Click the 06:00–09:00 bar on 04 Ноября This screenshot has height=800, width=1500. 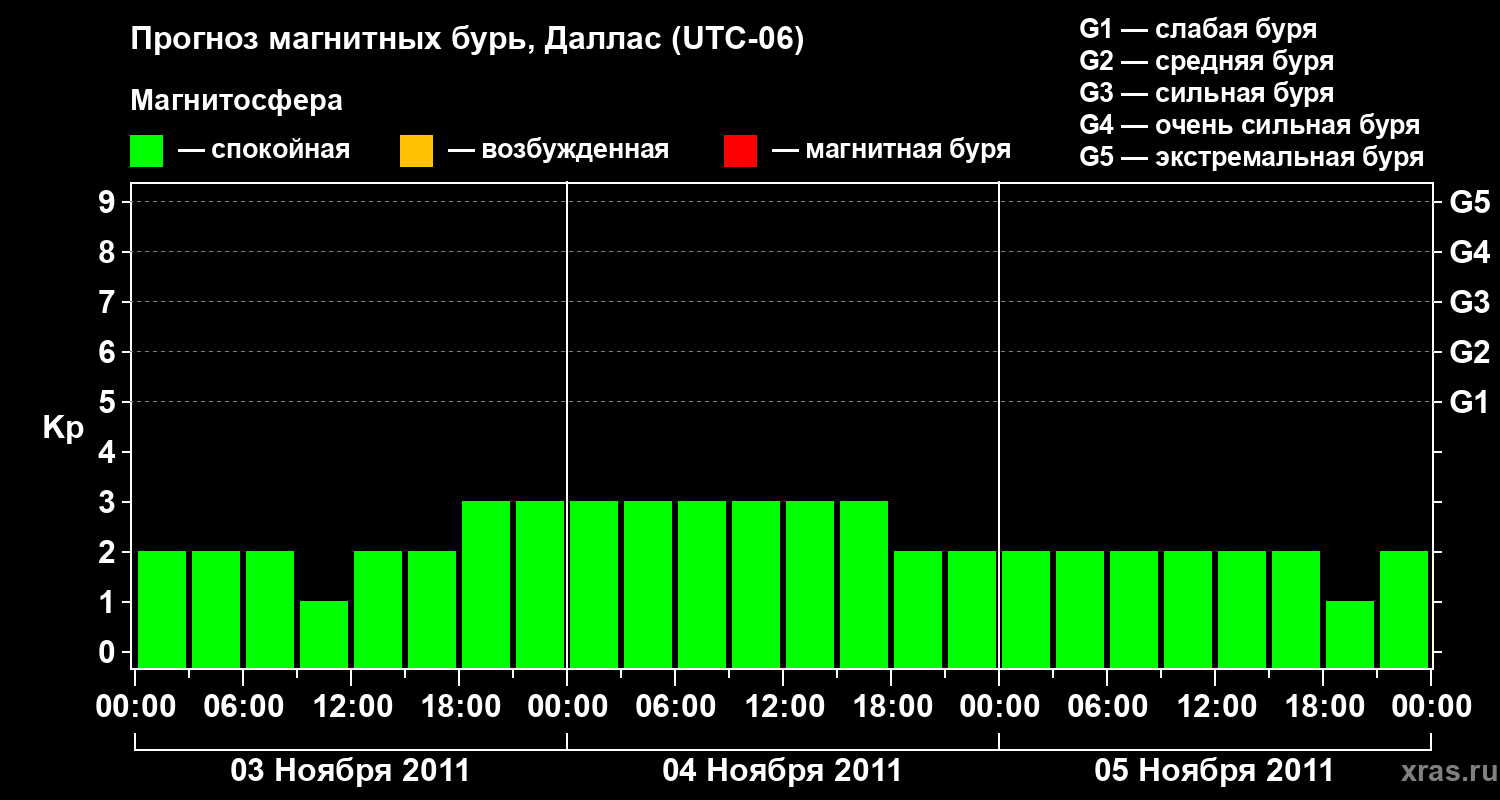pos(702,584)
